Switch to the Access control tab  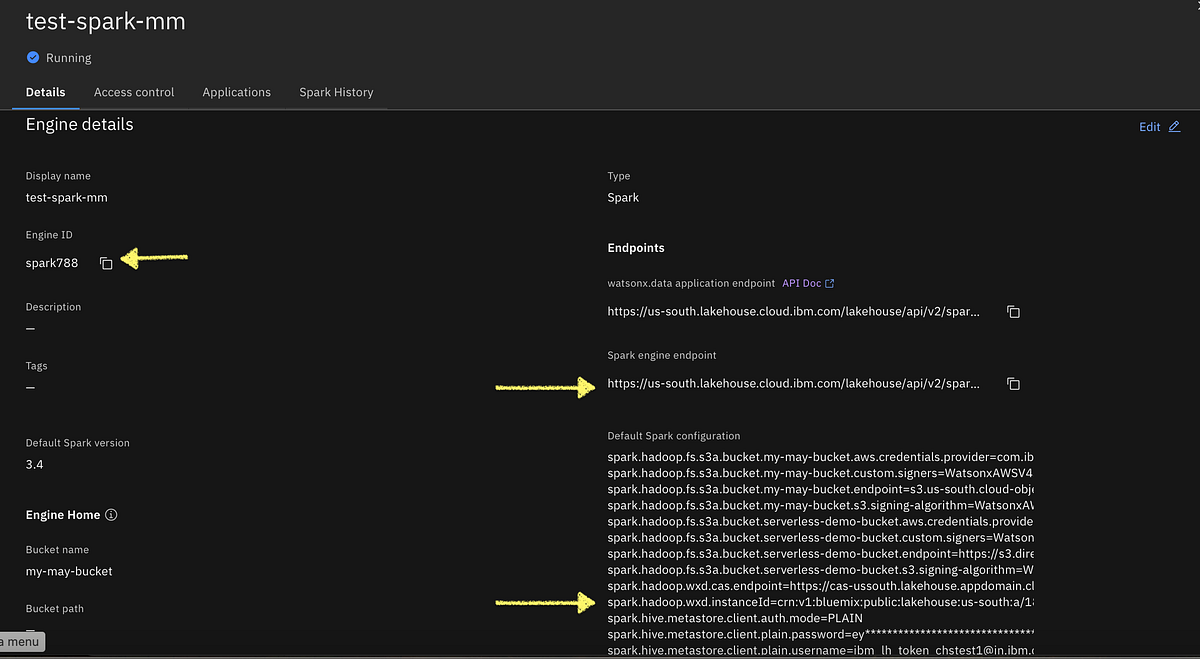pyautogui.click(x=134, y=92)
